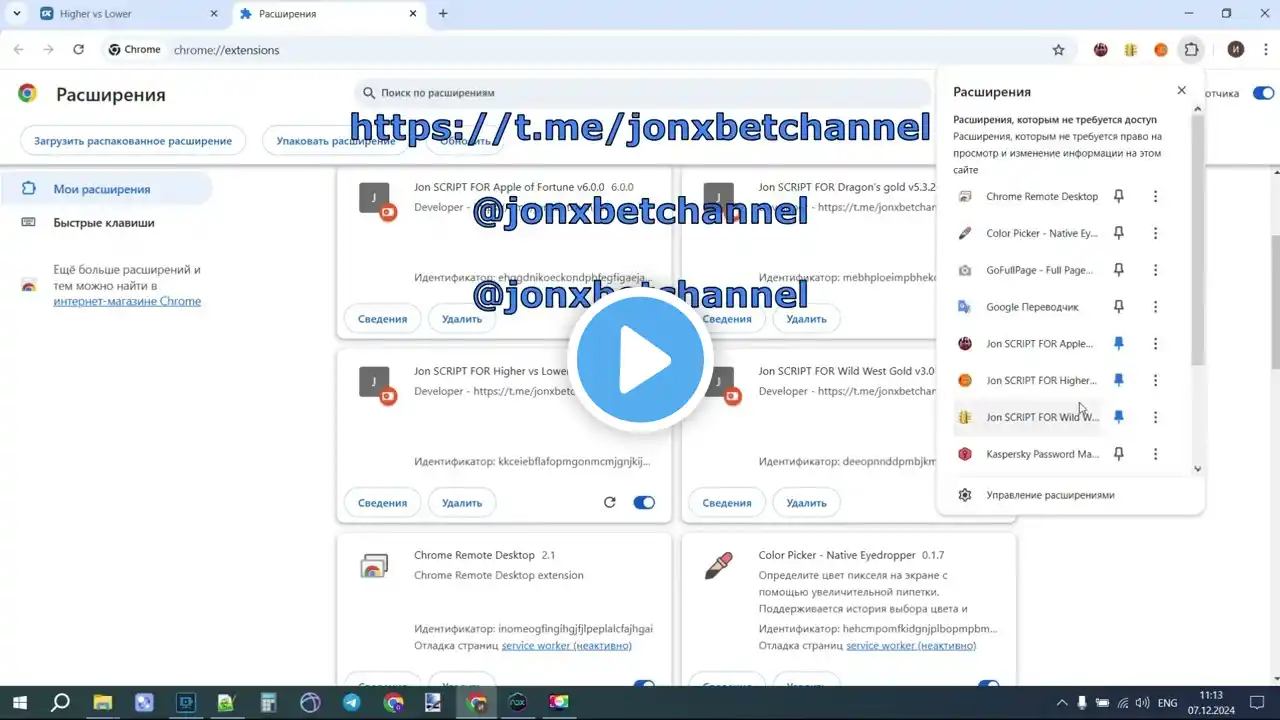Switch to the Higher vs Lower tab
The height and width of the screenshot is (720, 1280).
(128, 14)
